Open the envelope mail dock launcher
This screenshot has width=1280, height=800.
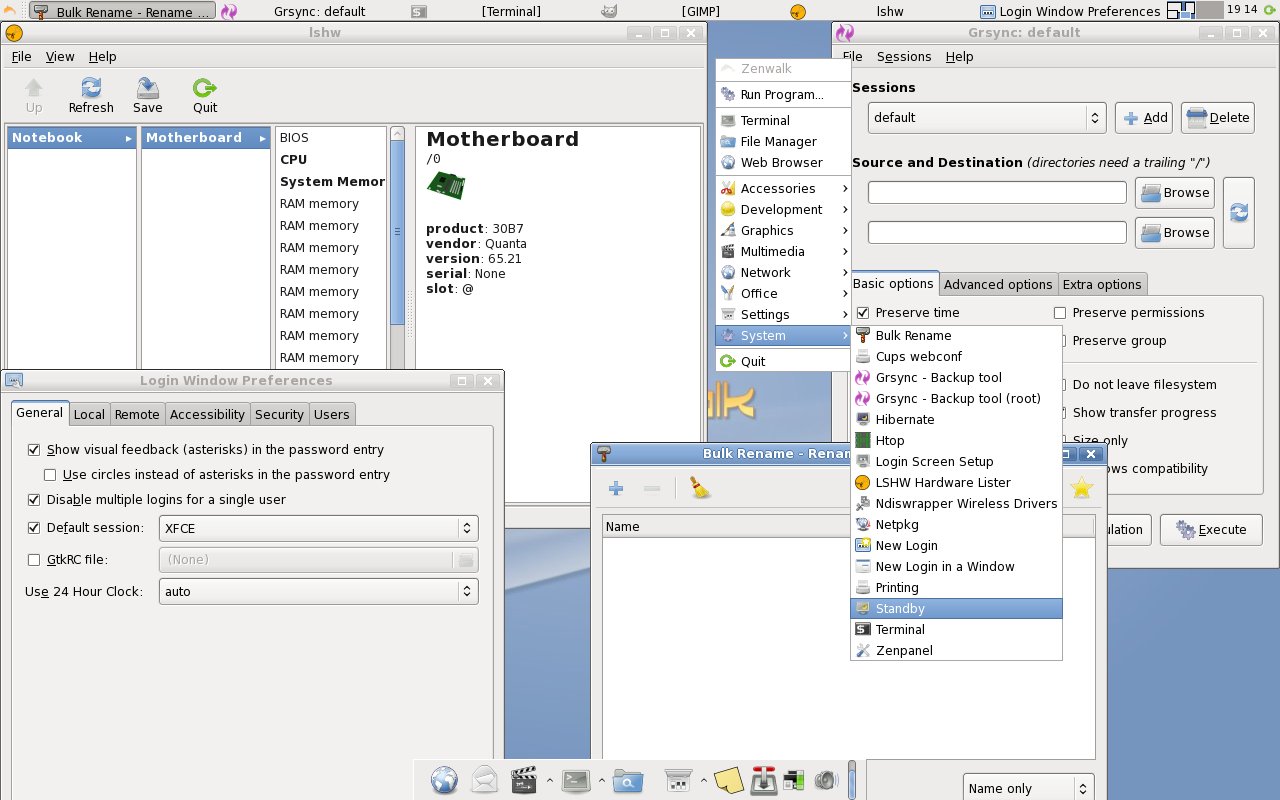tap(485, 780)
